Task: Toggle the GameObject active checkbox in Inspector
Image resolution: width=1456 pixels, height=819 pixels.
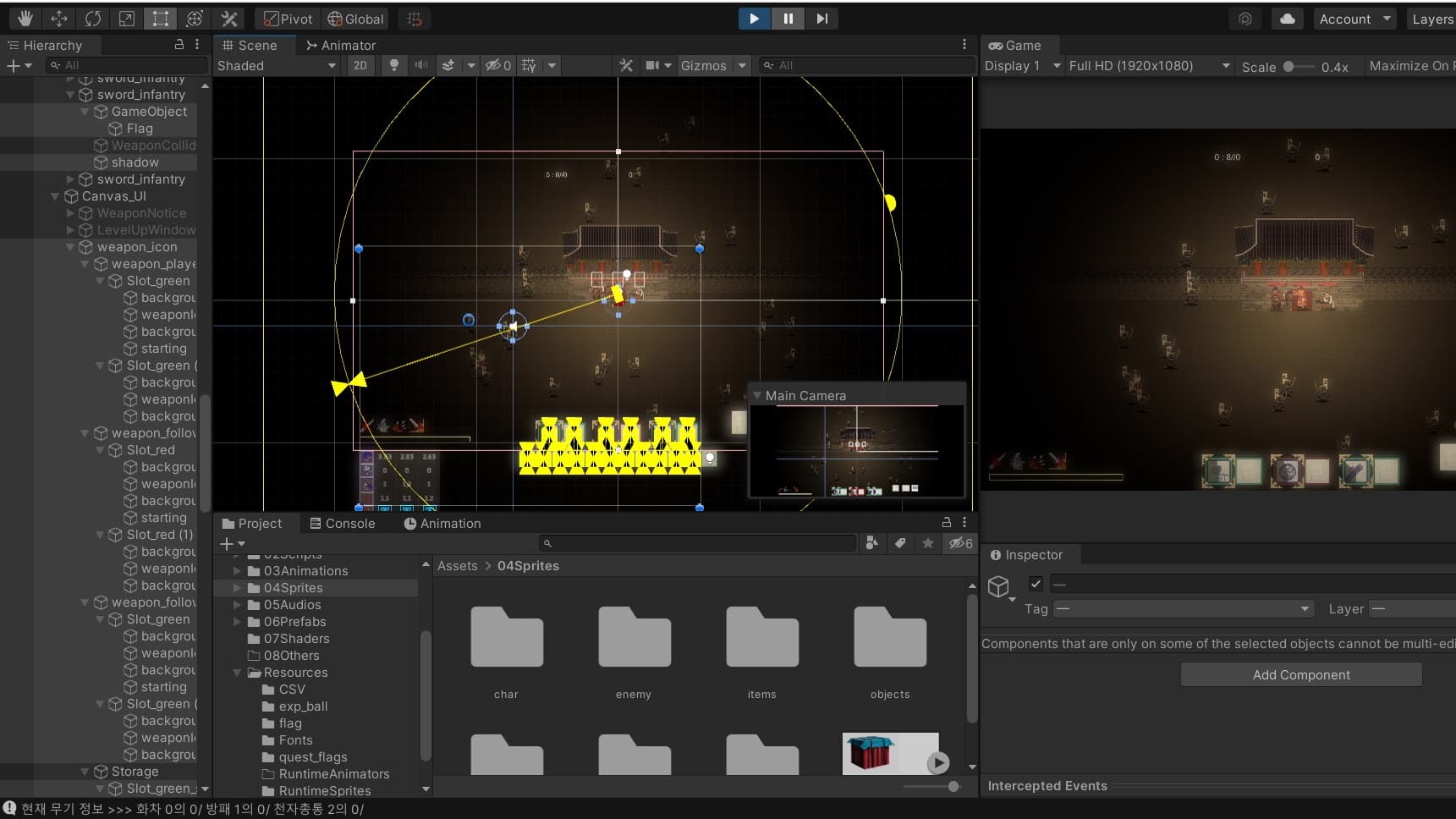Action: coord(1036,584)
